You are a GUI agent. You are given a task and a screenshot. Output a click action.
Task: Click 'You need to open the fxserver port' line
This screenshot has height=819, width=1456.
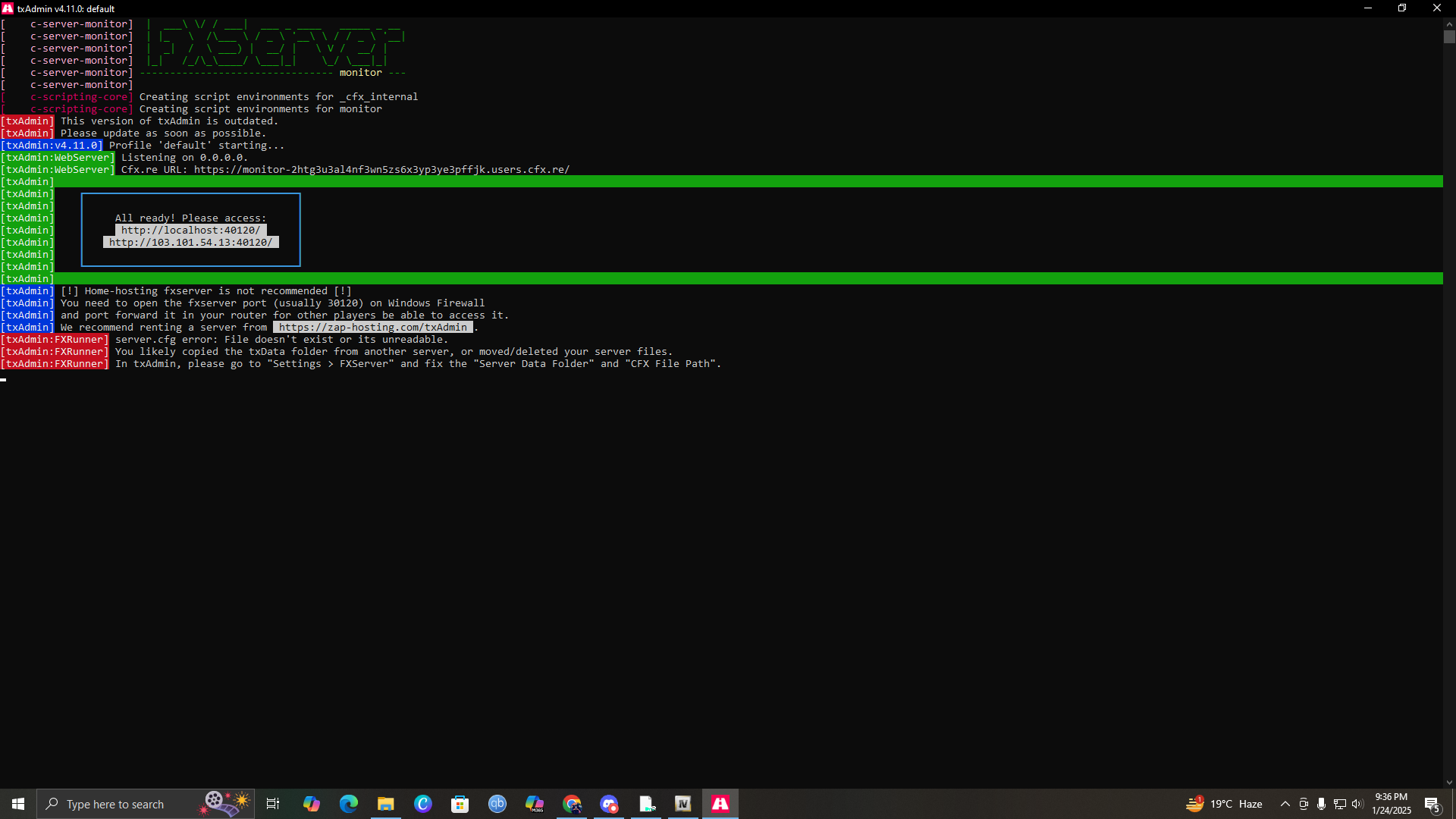pyautogui.click(x=272, y=303)
